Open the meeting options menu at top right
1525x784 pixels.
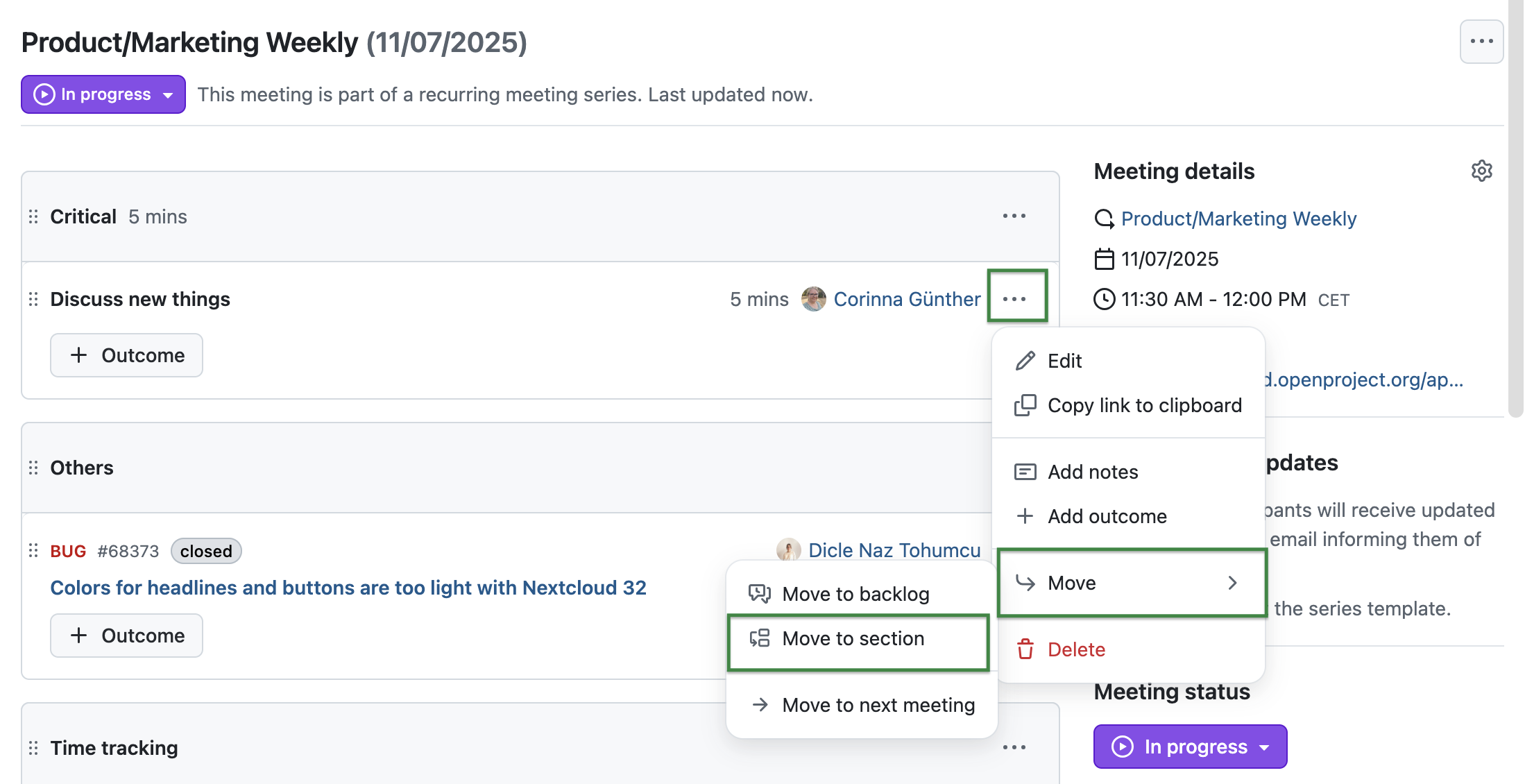(1482, 41)
